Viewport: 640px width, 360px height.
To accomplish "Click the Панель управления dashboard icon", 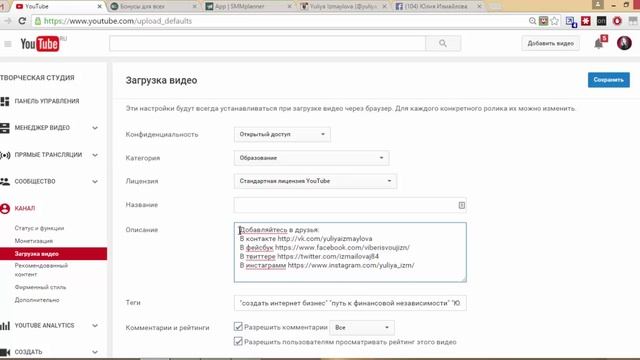I will (5, 101).
